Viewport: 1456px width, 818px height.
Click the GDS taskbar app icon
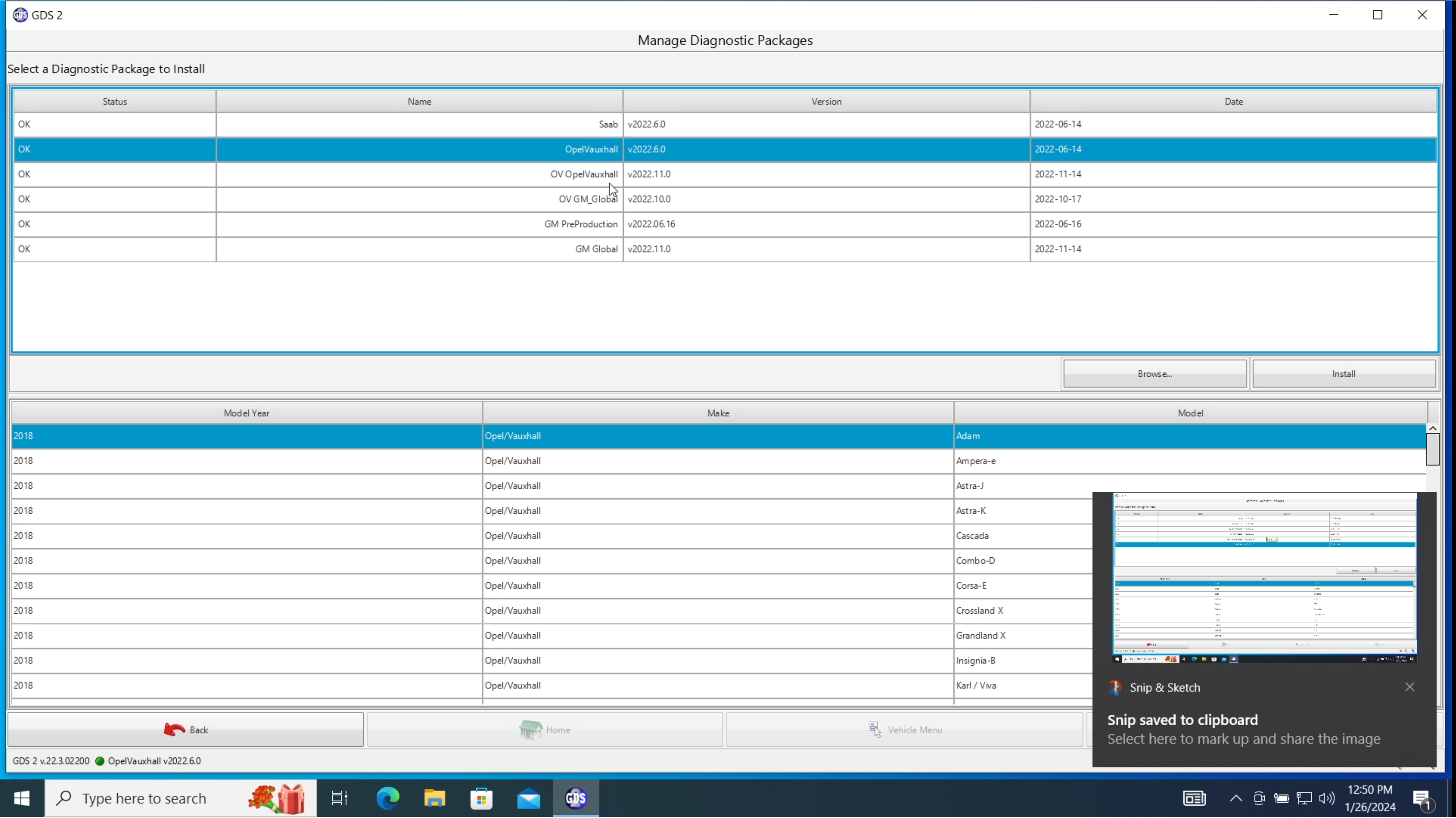(x=575, y=798)
